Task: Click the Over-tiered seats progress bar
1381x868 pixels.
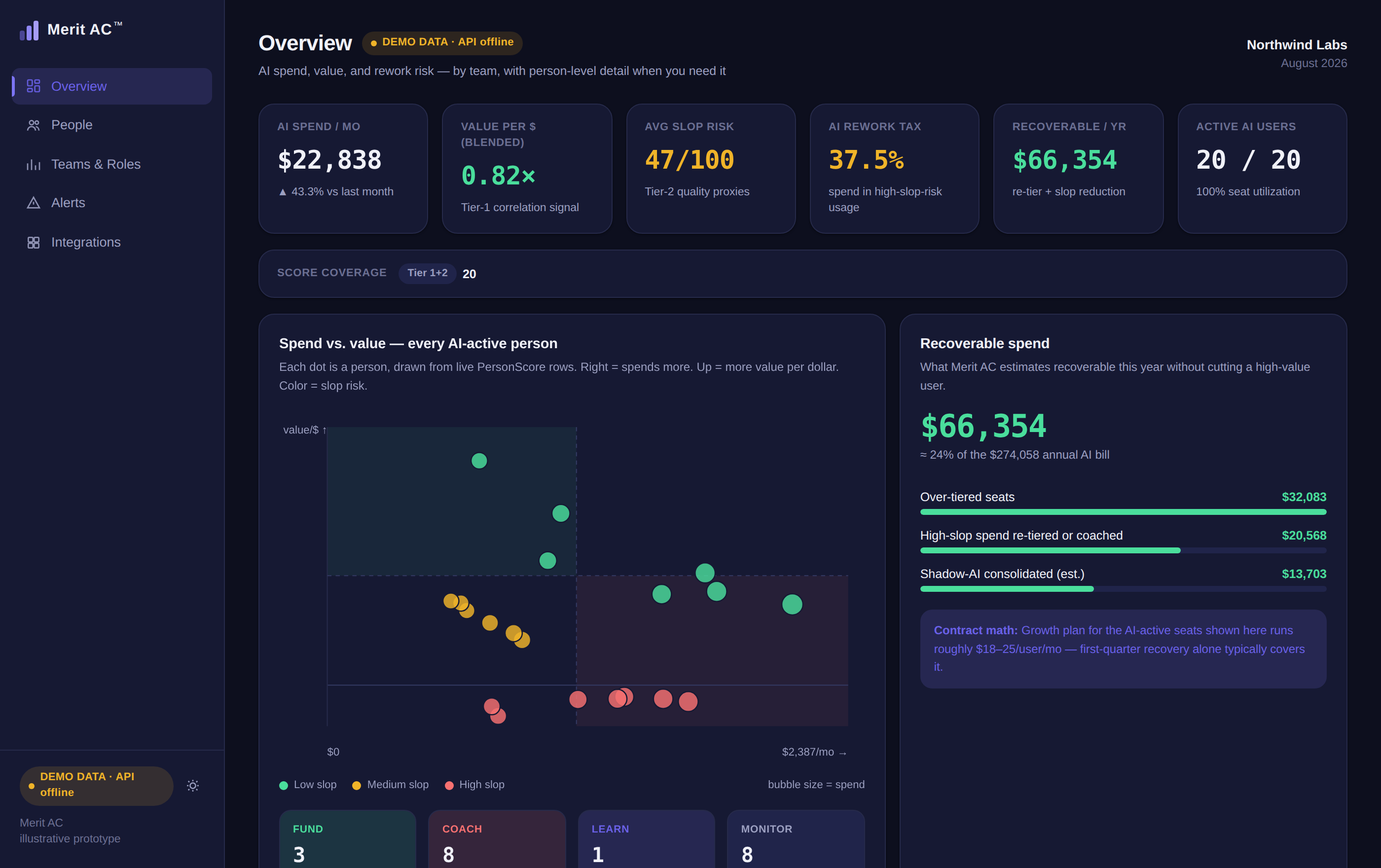Action: coord(1123,512)
